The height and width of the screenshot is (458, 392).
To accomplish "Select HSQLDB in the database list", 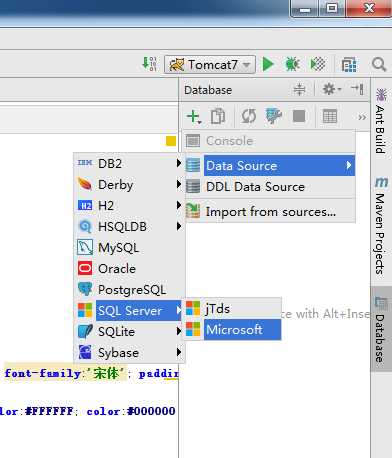I will [129, 226].
